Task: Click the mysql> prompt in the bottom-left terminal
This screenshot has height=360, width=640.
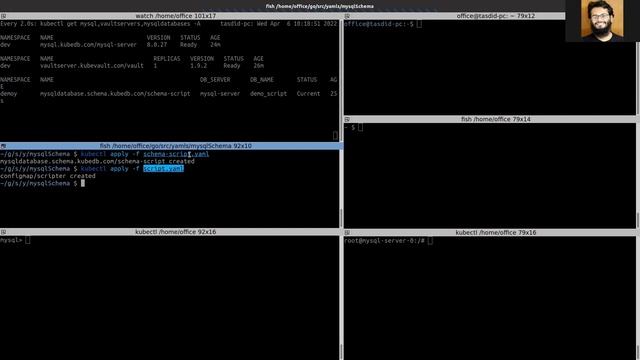Action: click(x=11, y=240)
